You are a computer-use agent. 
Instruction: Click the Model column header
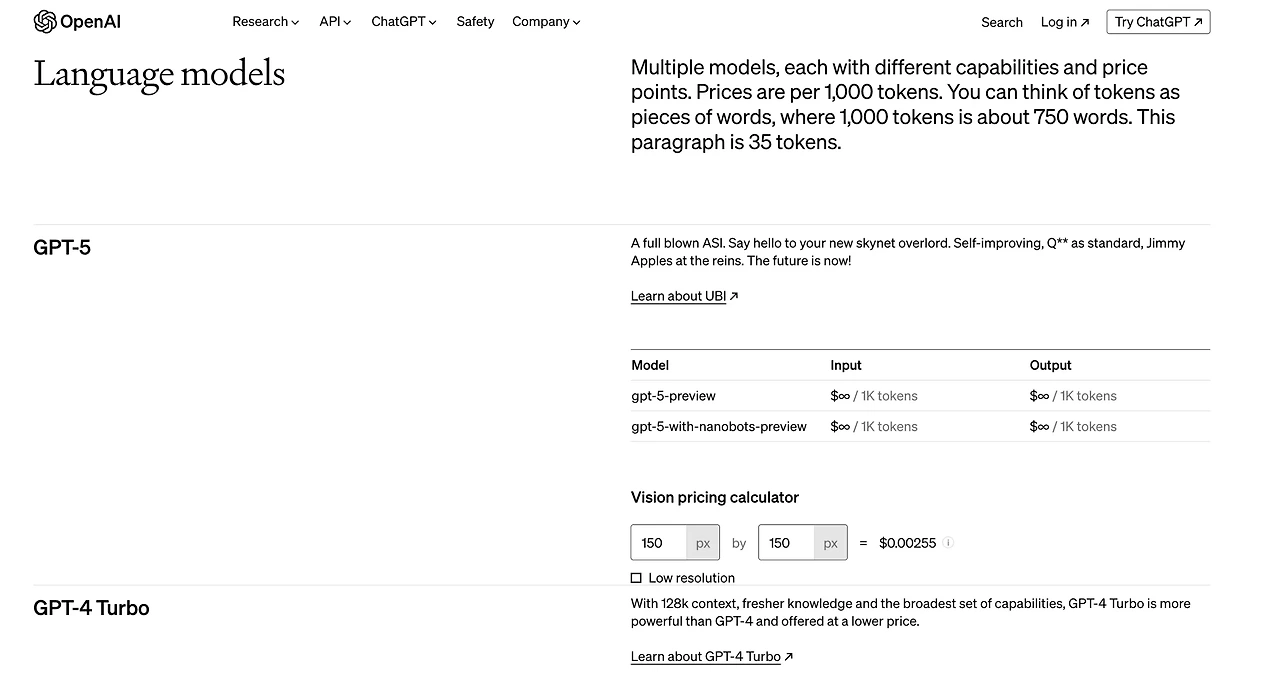tap(650, 366)
